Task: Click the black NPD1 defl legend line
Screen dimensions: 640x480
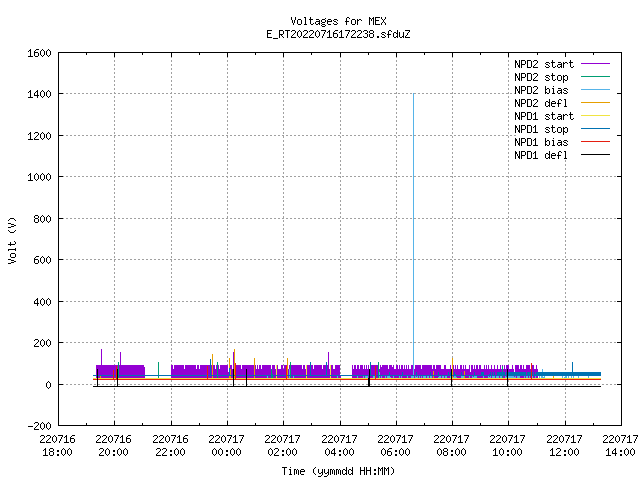Action: [595, 155]
